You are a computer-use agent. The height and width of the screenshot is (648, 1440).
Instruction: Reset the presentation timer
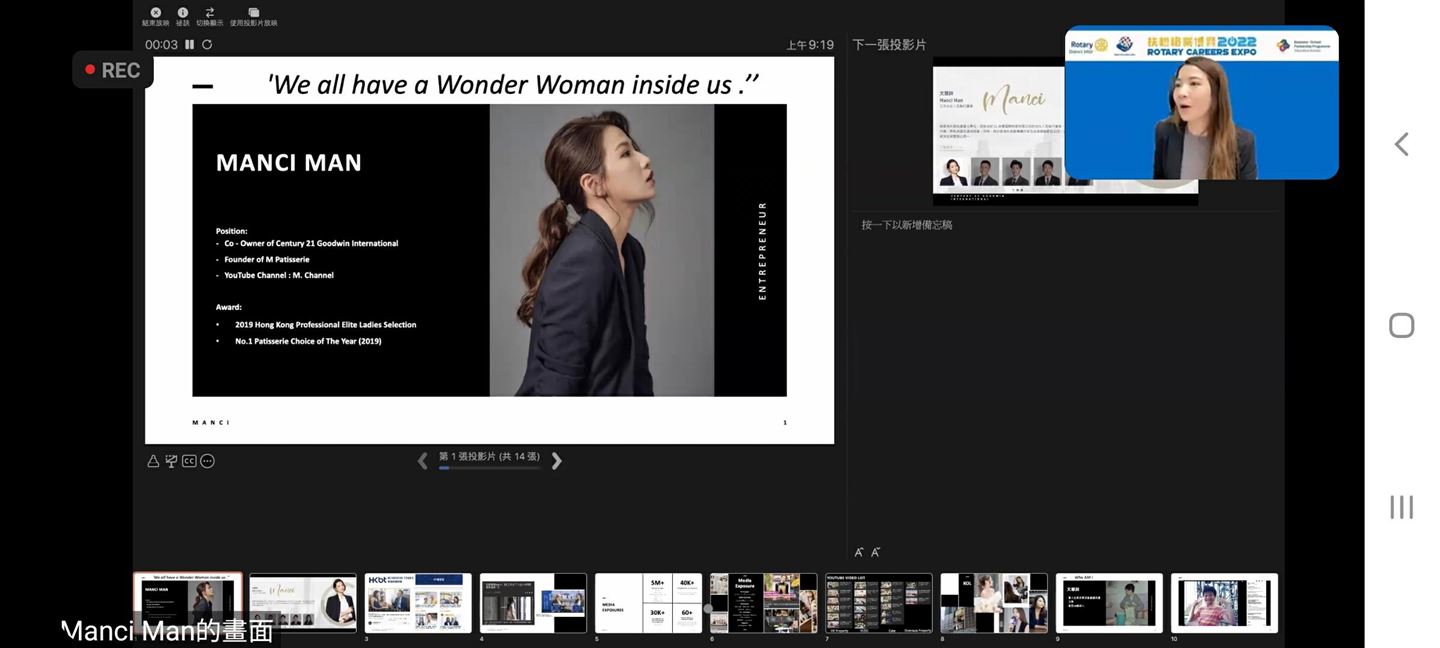point(207,45)
